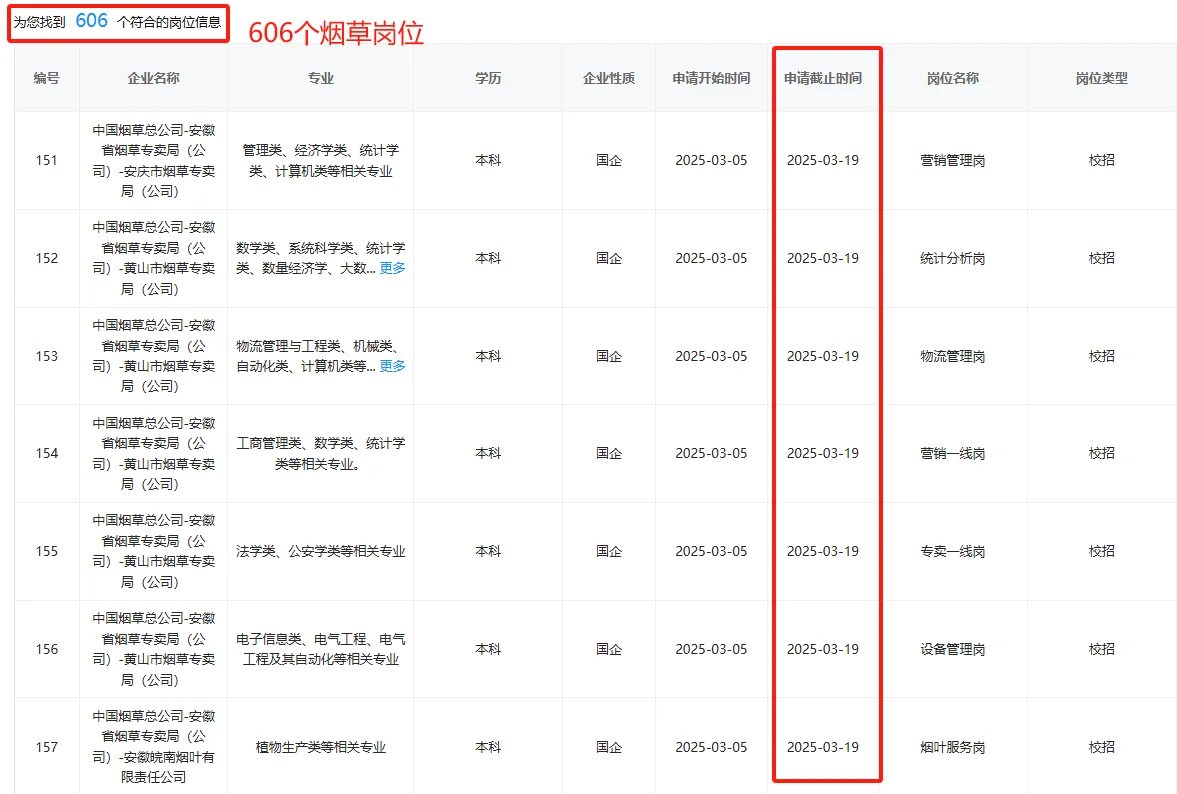Click start date 2025-03-05 in row 151
1177x794 pixels.
[711, 160]
